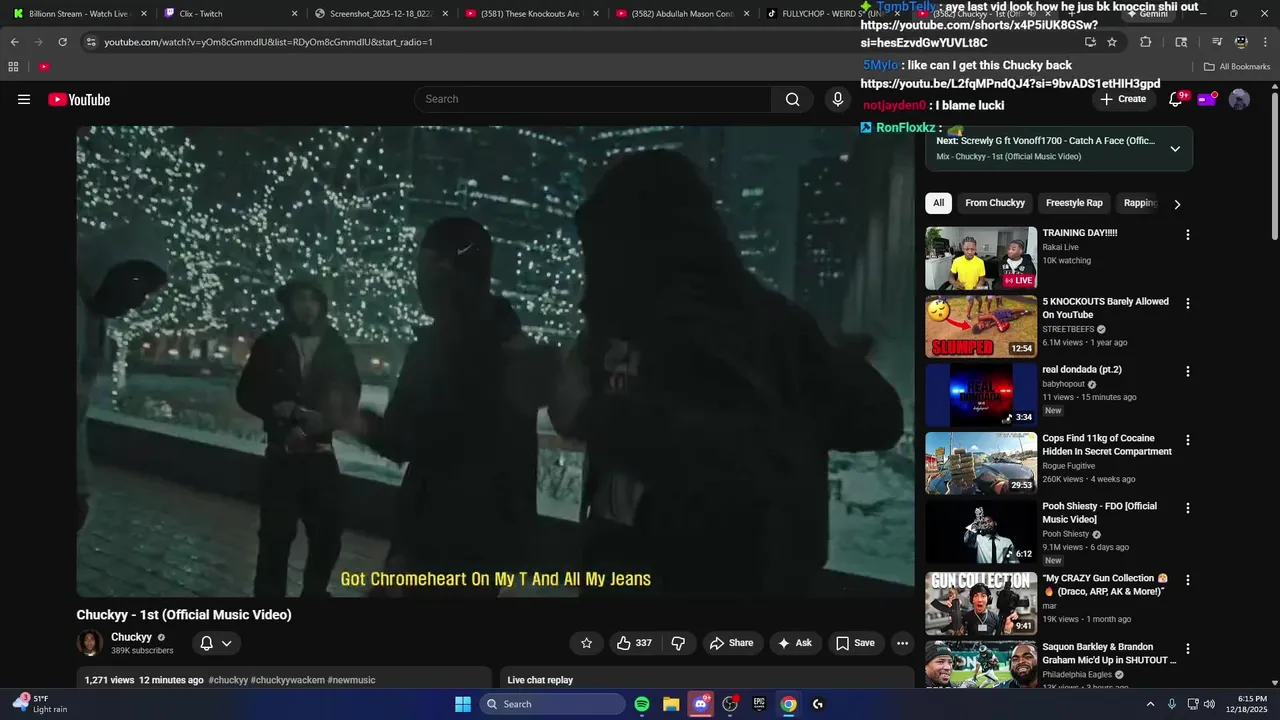Viewport: 1280px width, 720px height.
Task: Open Cops Find 11kg of Cocaine thumbnail
Action: point(981,463)
